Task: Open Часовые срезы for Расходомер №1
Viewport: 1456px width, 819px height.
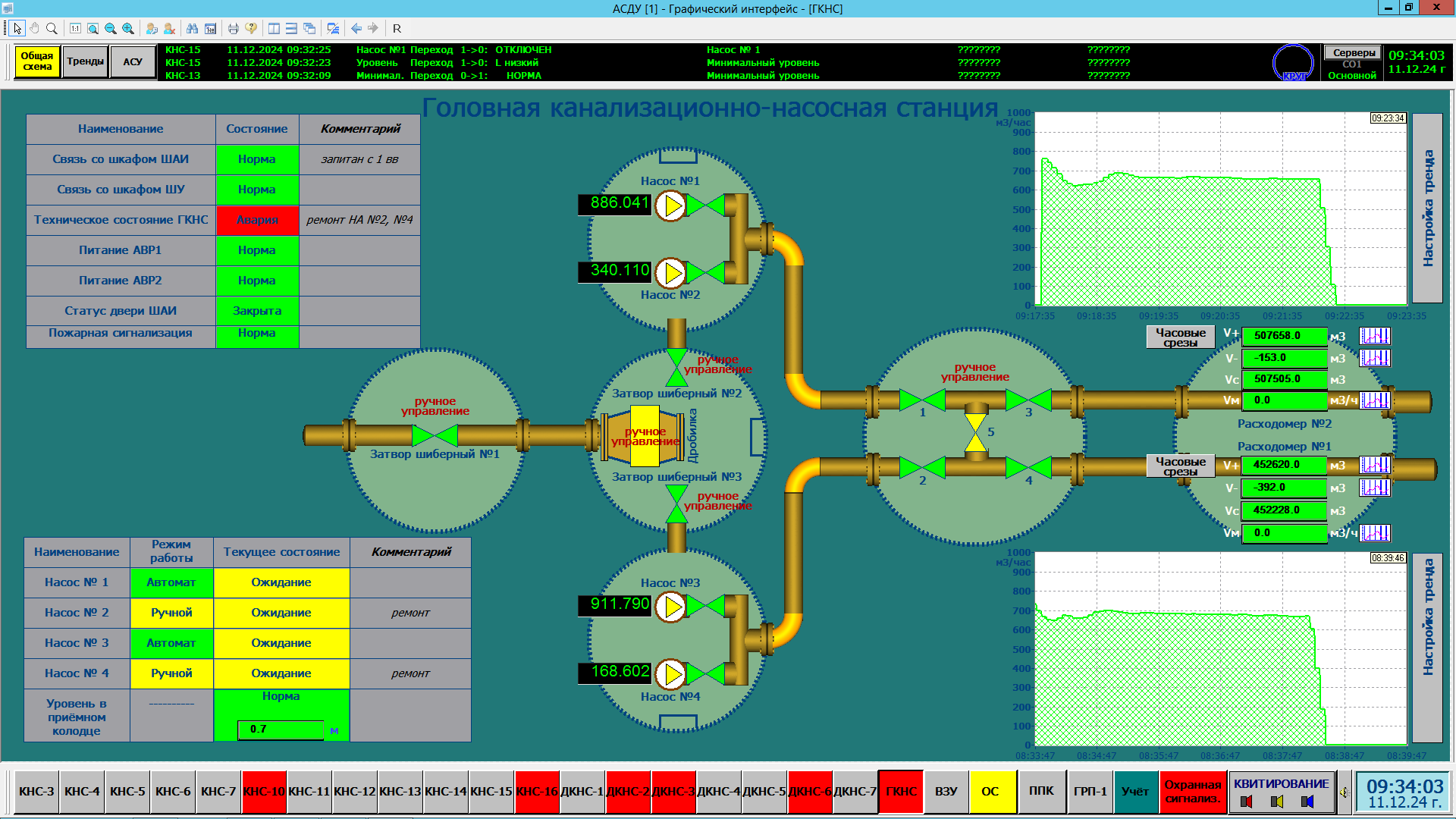Action: point(1180,466)
